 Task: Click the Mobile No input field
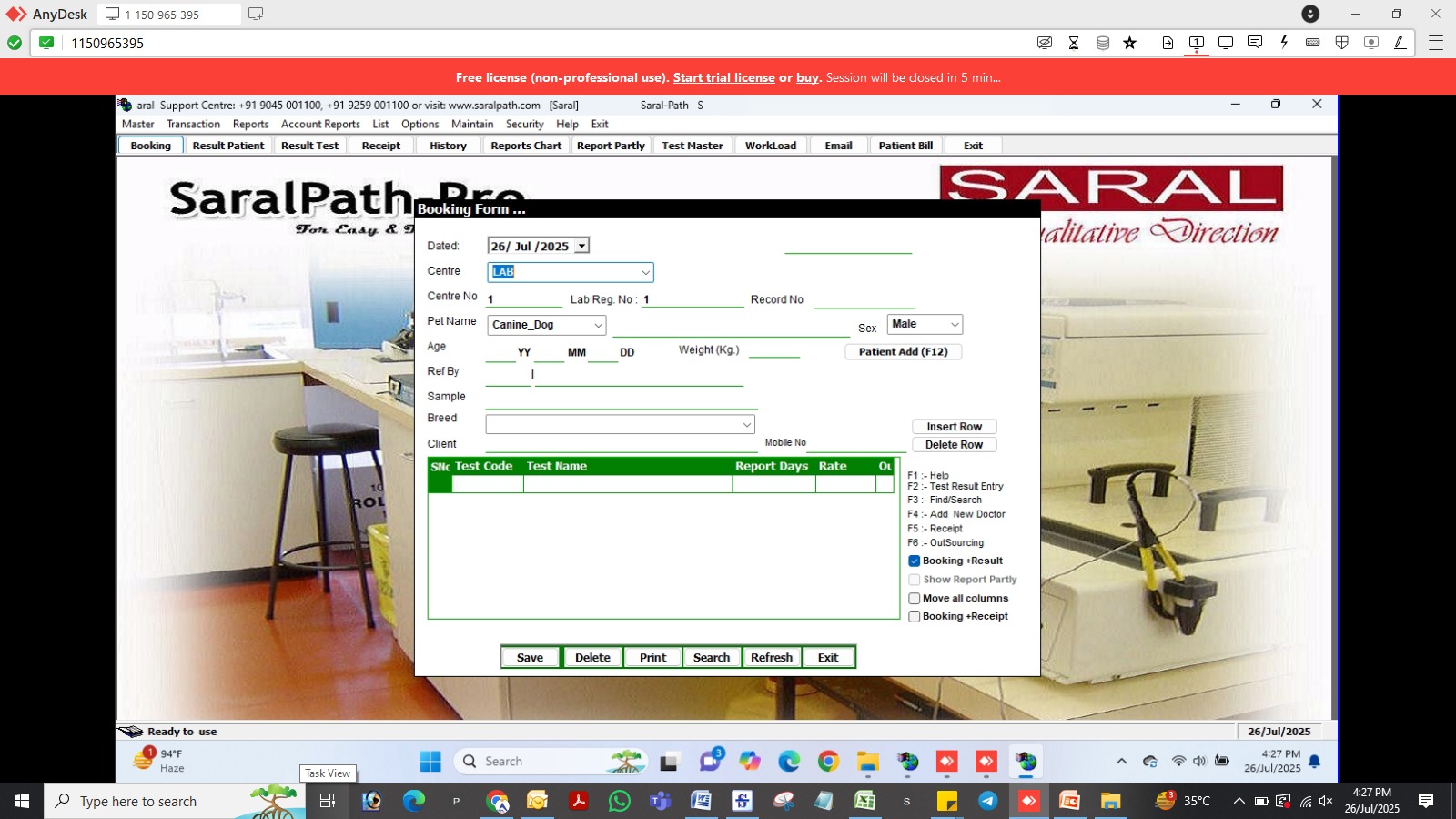pos(856,443)
